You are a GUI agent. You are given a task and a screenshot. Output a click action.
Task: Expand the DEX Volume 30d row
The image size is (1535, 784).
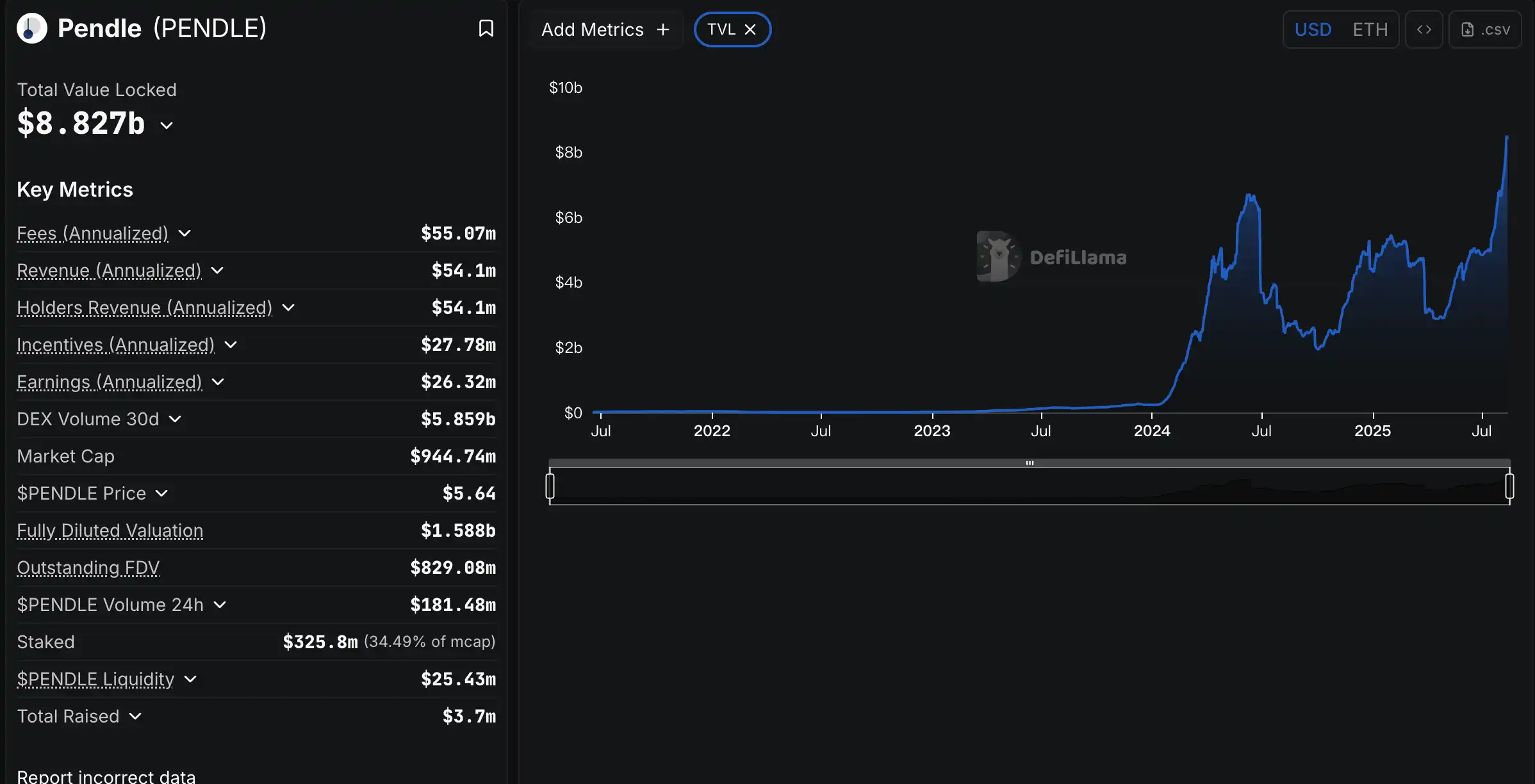[175, 419]
